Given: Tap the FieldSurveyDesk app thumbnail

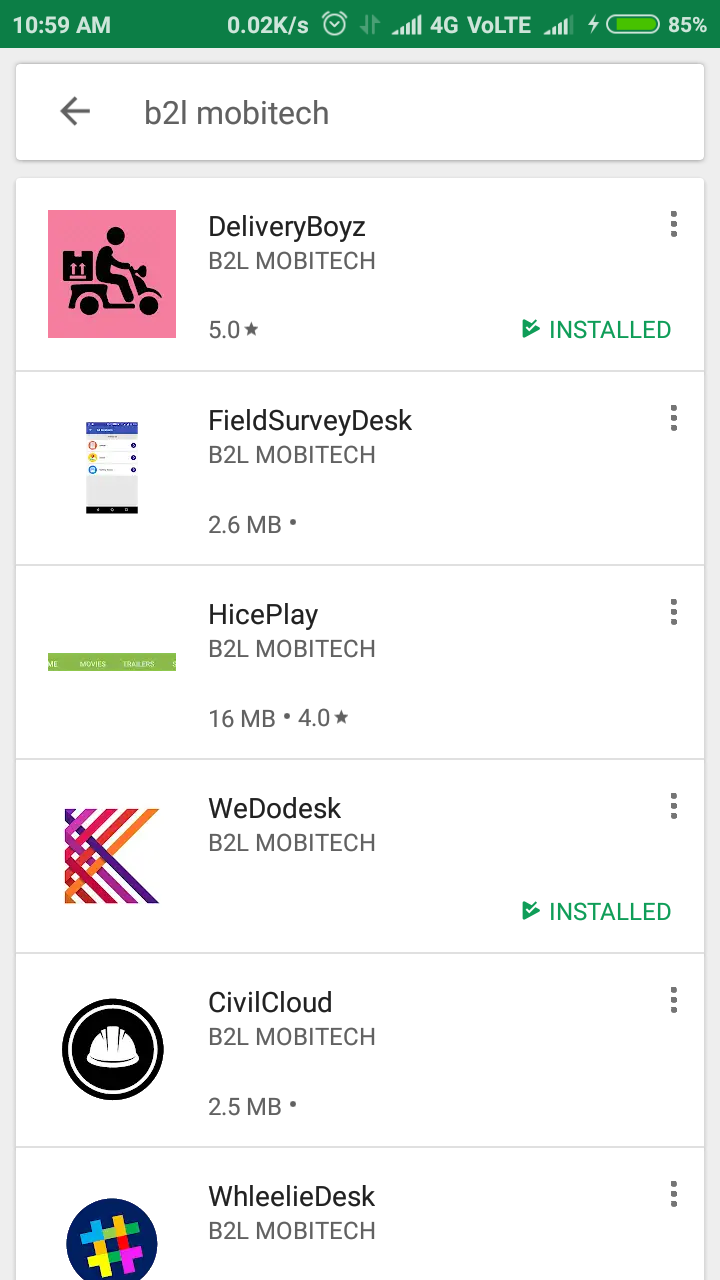Looking at the screenshot, I should 112,468.
